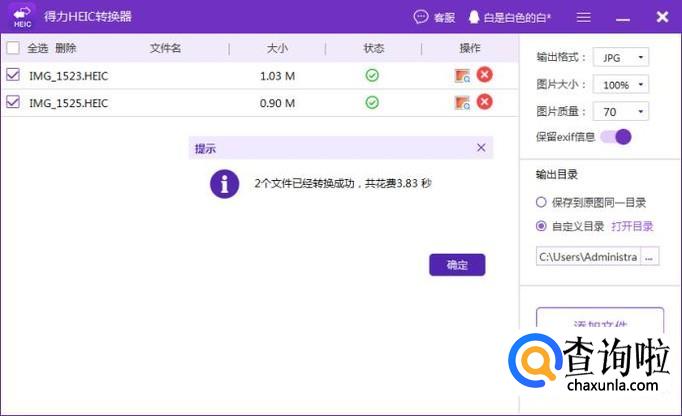The width and height of the screenshot is (682, 416).
Task: Close the HEIC converter window
Action: click(x=662, y=17)
